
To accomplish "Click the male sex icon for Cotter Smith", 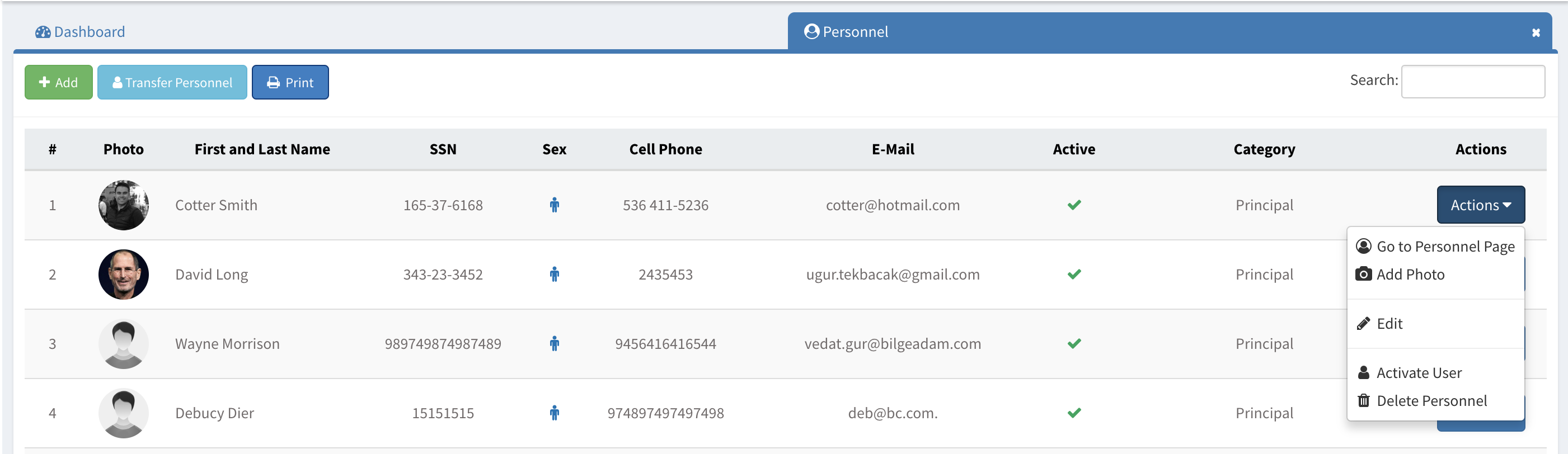I will (554, 205).
